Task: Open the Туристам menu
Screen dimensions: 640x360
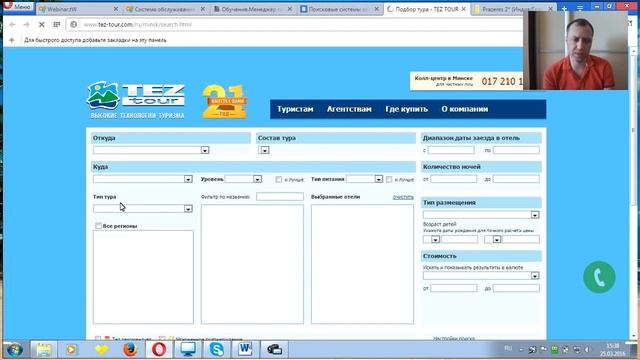Action: pos(295,109)
